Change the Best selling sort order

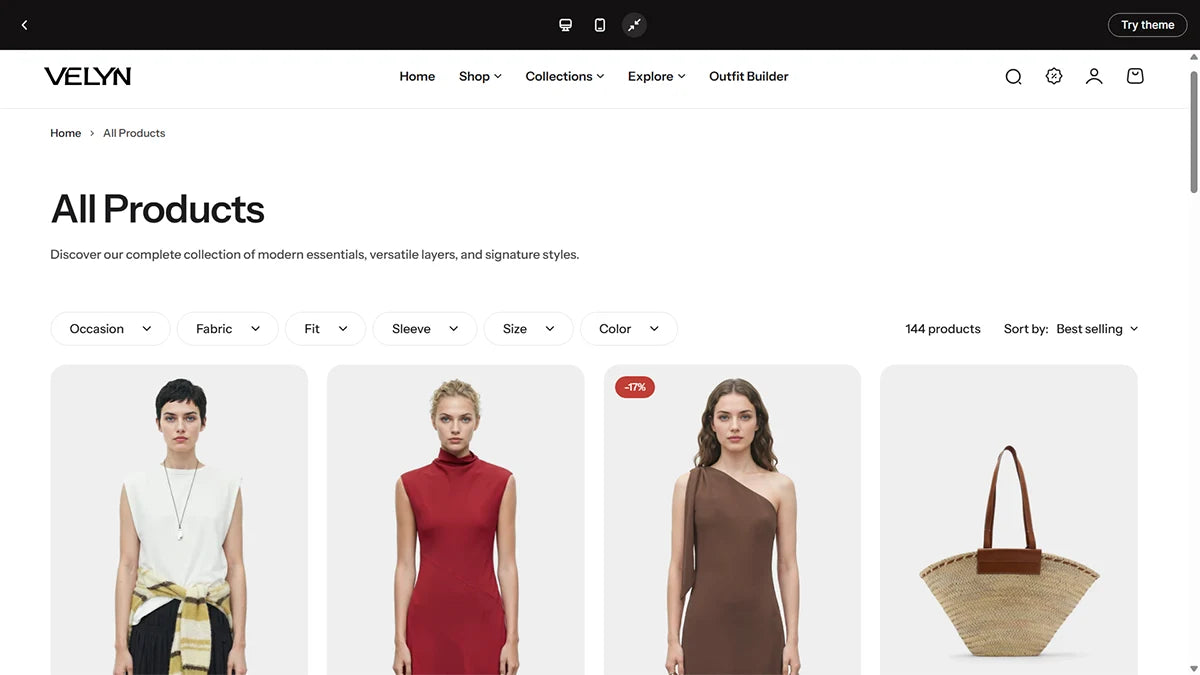pos(1097,328)
